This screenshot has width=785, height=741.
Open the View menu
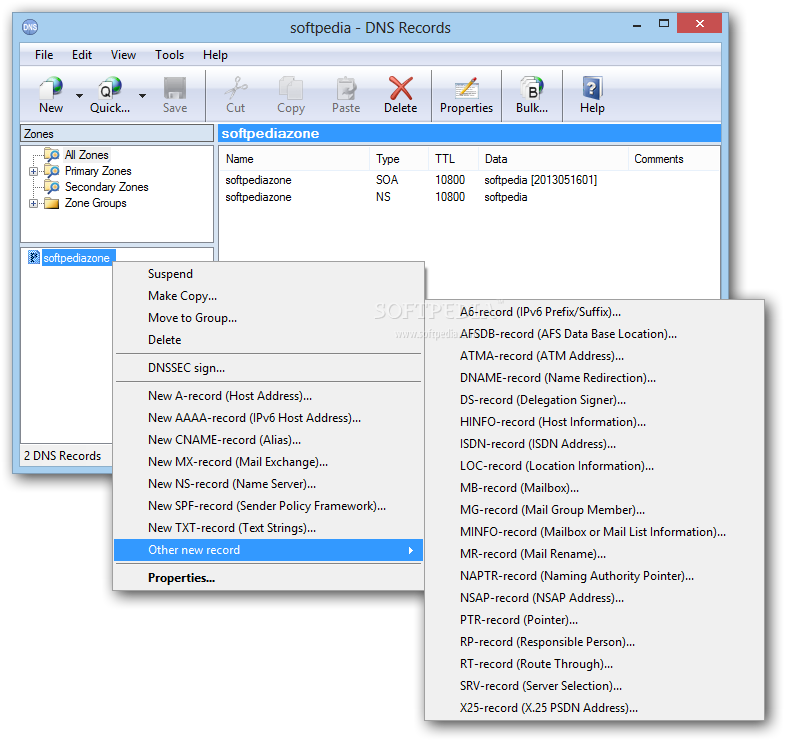(123, 55)
